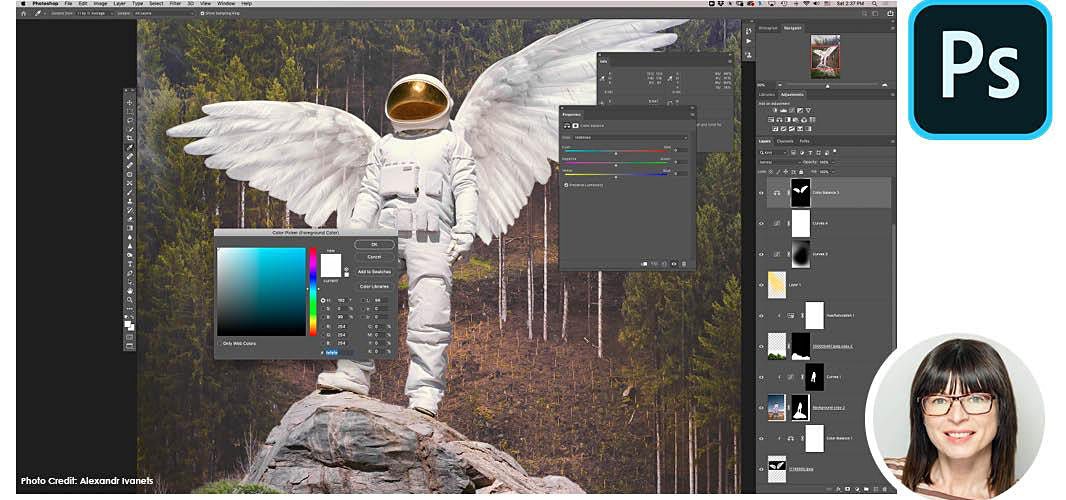Select the Move tool in the toolbar
The width and height of the screenshot is (1066, 500).
129,103
